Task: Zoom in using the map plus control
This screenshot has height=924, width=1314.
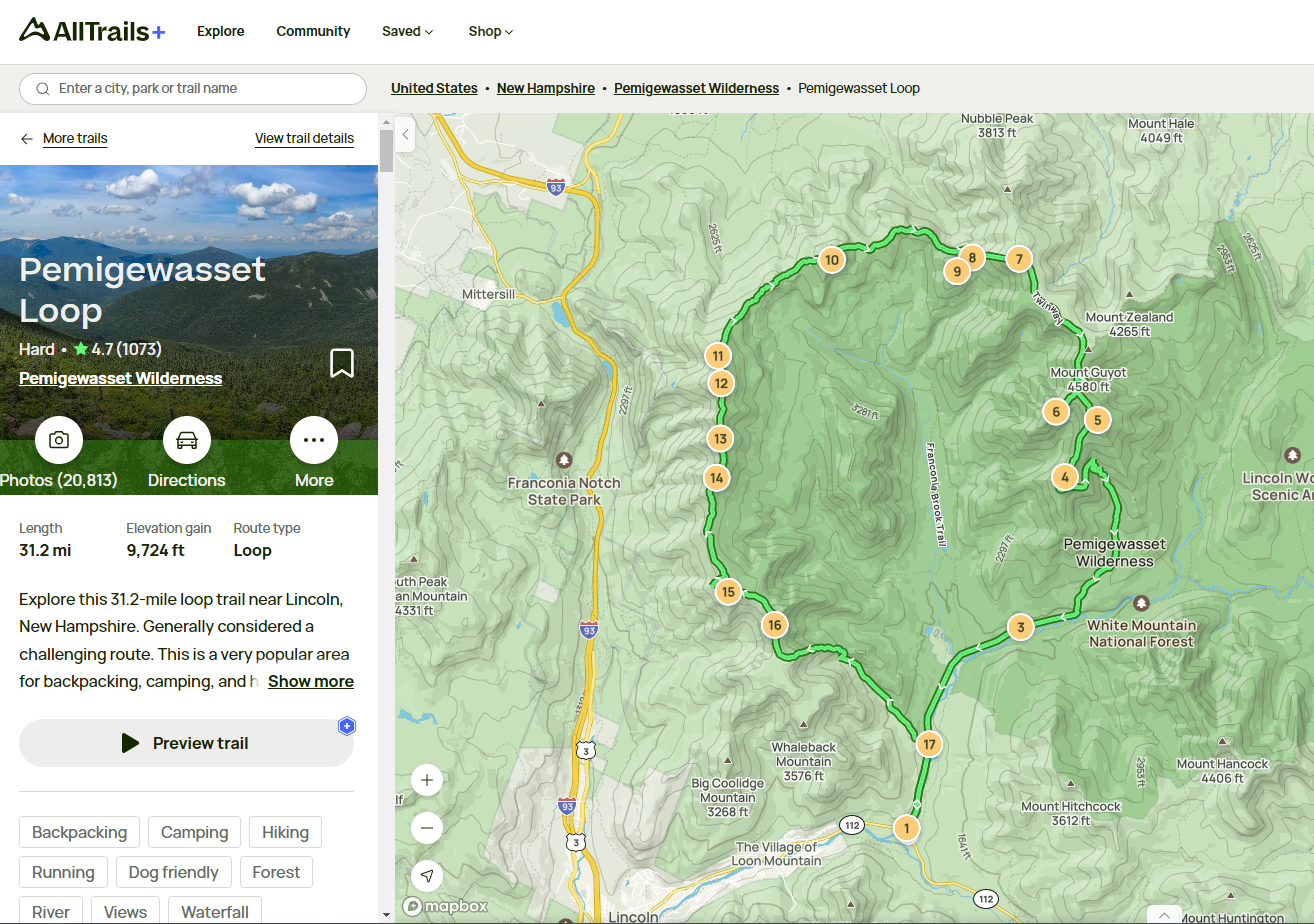Action: click(x=426, y=779)
